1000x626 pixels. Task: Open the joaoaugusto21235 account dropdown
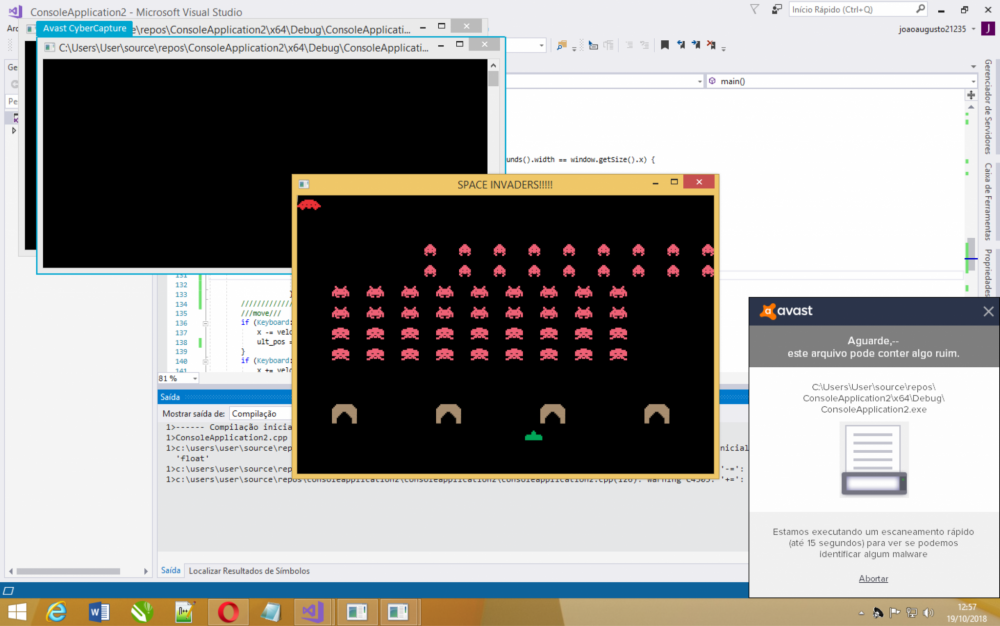(937, 29)
